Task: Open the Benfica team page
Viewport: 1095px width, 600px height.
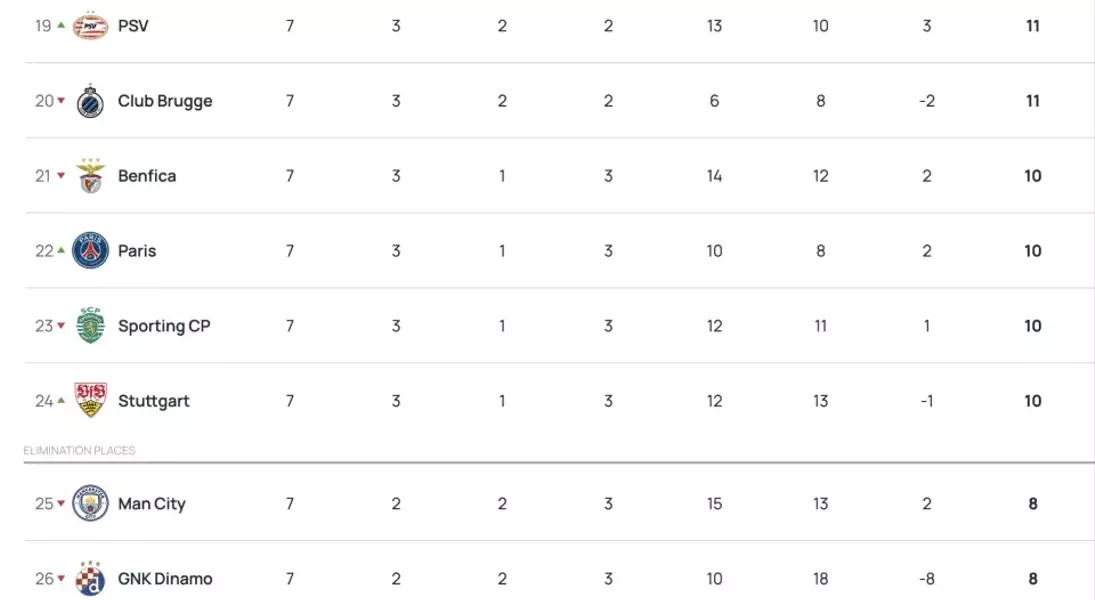Action: 147,176
